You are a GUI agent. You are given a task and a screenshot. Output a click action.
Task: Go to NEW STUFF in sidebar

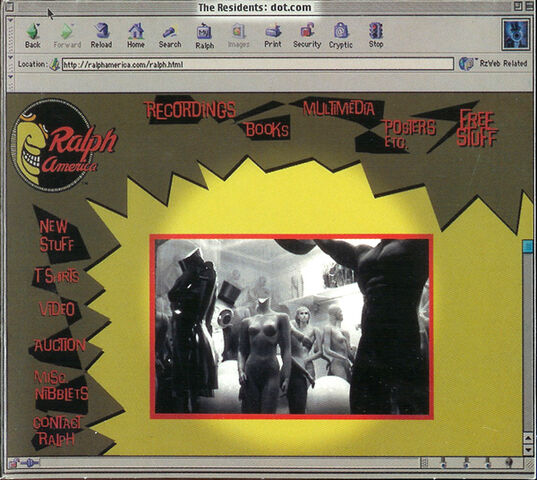[x=57, y=236]
